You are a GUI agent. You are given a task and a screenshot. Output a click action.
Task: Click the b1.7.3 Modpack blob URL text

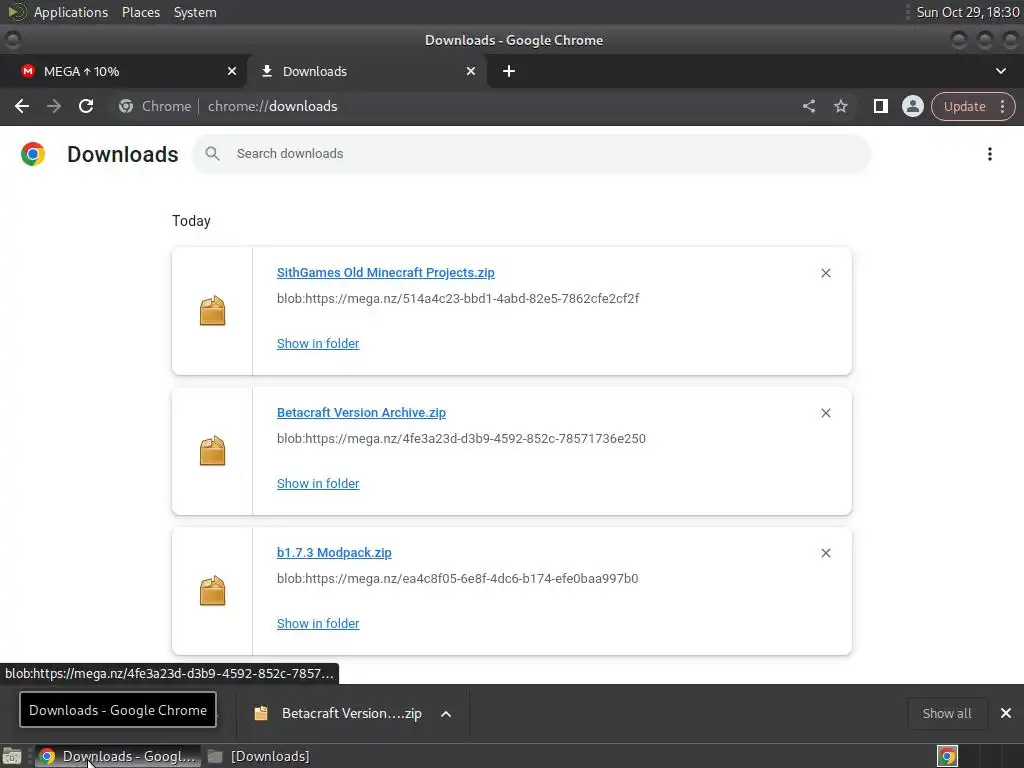(457, 579)
